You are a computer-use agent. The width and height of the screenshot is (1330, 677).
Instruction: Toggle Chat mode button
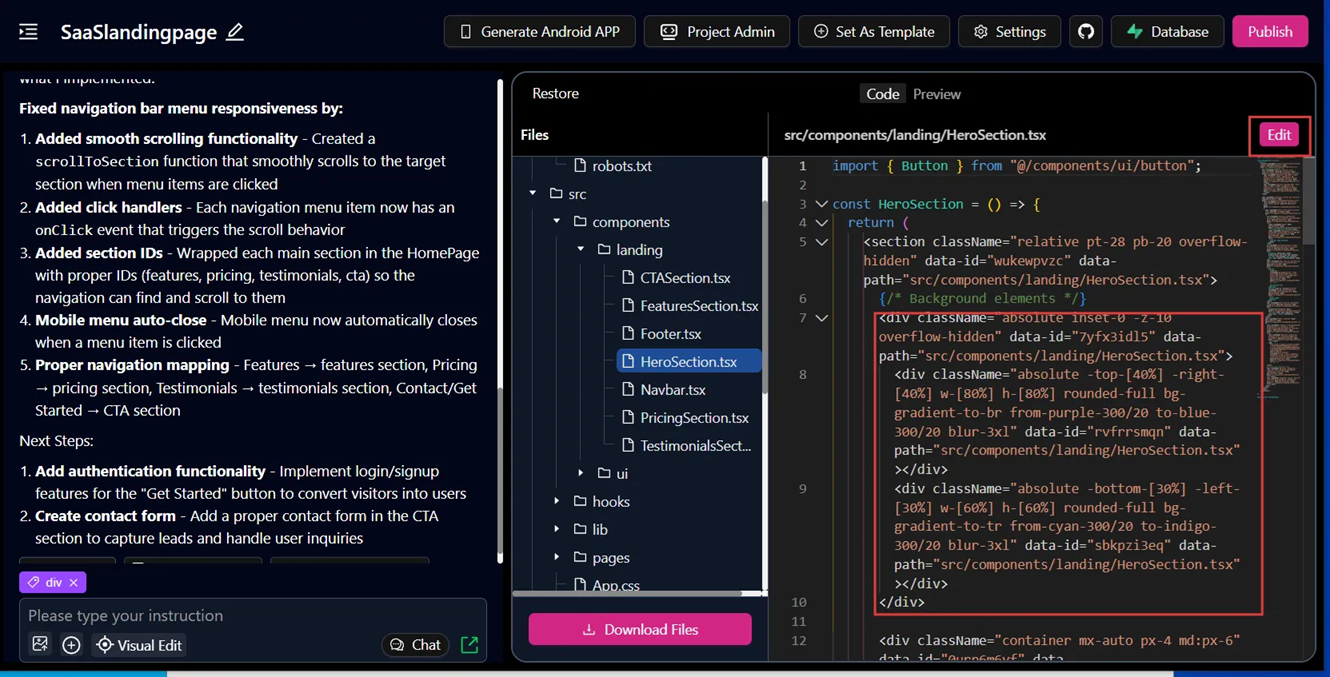point(415,645)
